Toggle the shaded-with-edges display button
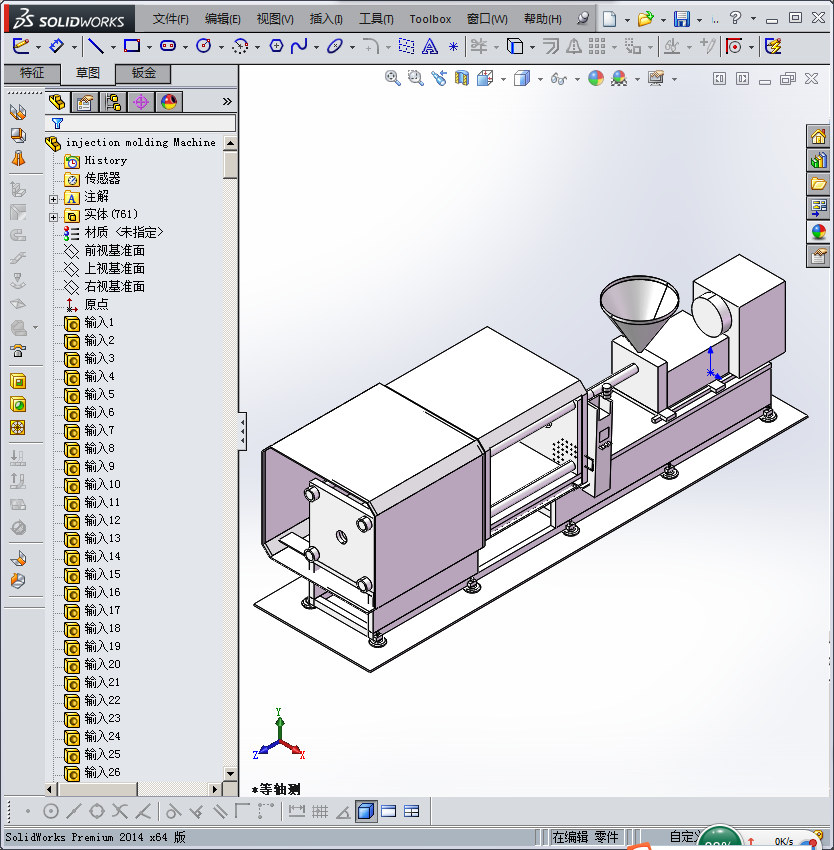The width and height of the screenshot is (834, 850). pos(366,811)
